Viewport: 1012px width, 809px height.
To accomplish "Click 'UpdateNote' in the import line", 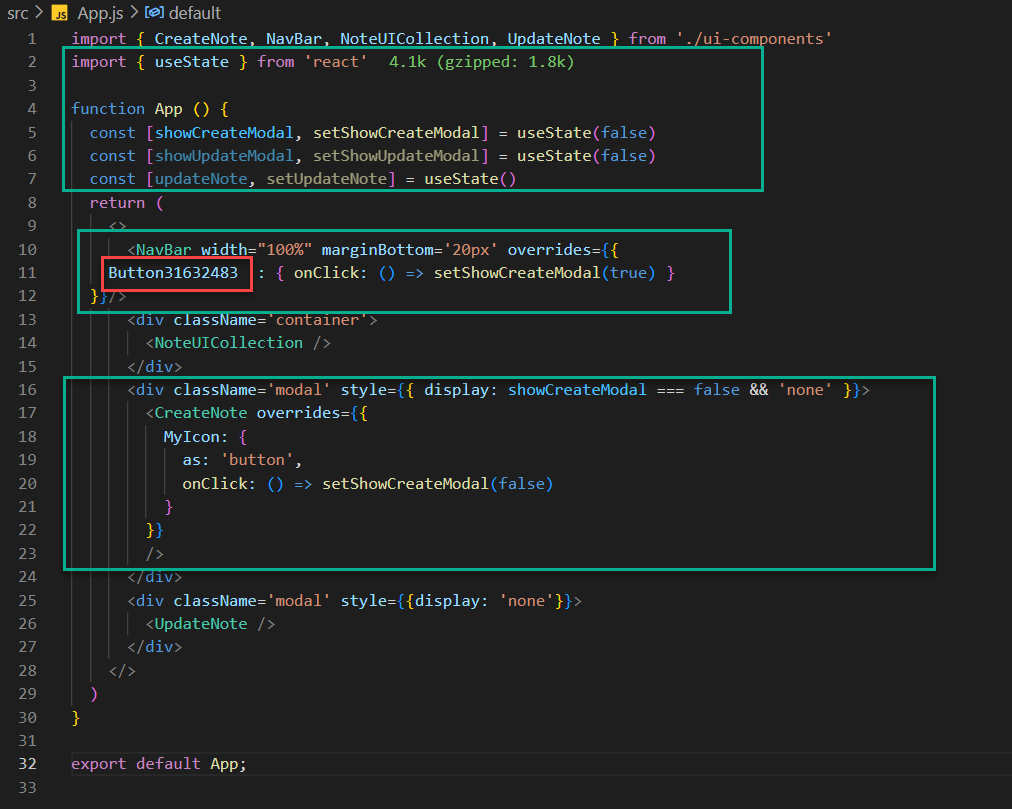I will pyautogui.click(x=554, y=39).
